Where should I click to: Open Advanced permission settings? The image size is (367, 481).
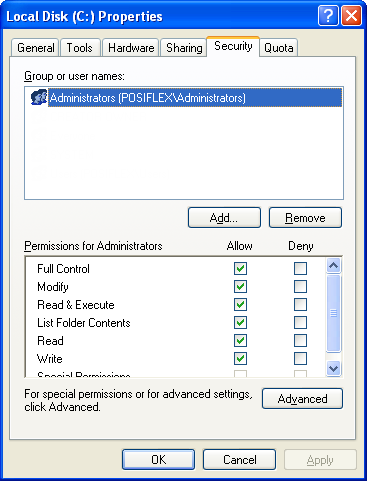coord(302,398)
